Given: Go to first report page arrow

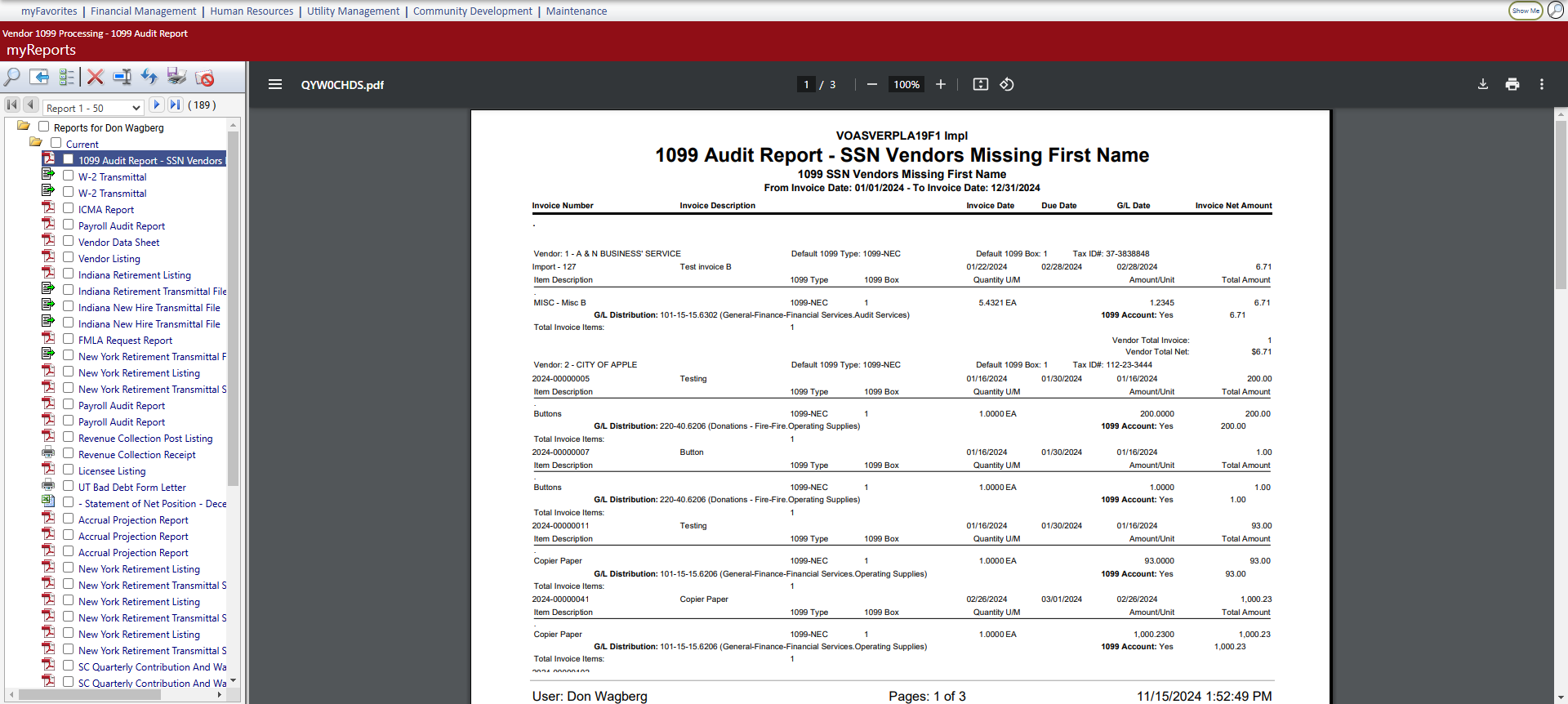Looking at the screenshot, I should [12, 105].
